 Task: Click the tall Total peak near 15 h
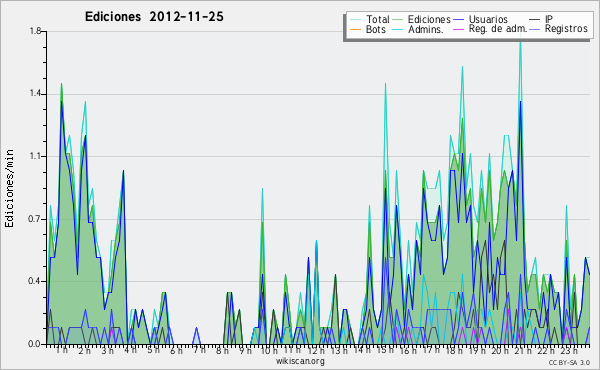[x=385, y=84]
